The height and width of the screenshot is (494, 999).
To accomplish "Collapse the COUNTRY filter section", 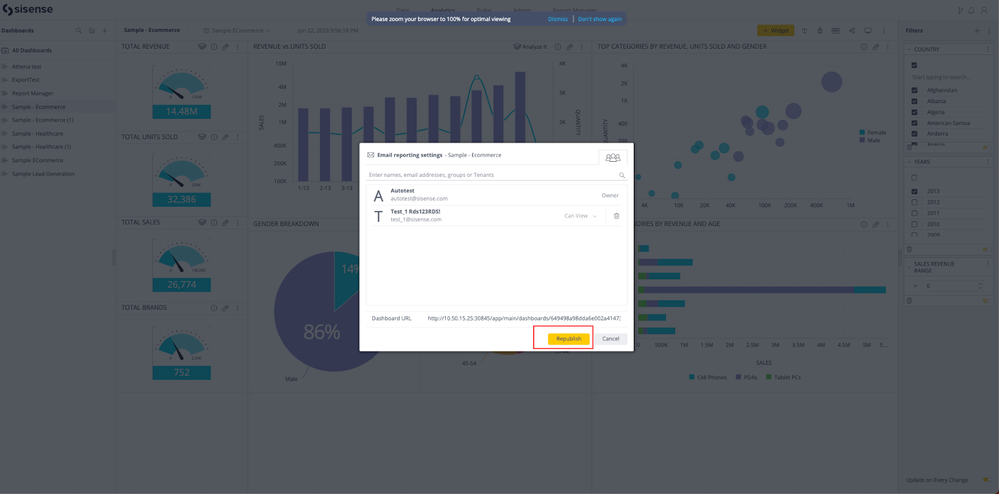I will [x=909, y=49].
